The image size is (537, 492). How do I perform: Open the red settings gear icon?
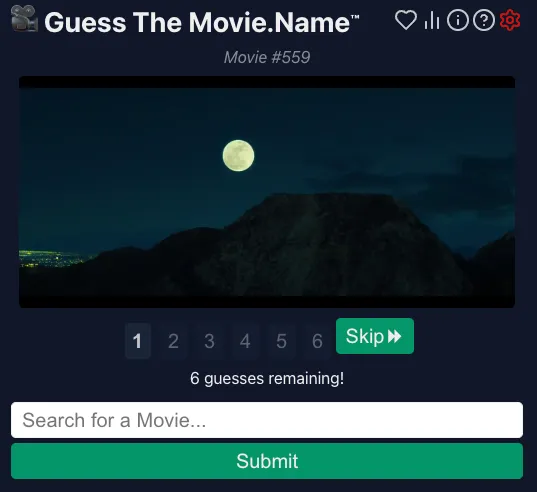pos(510,20)
